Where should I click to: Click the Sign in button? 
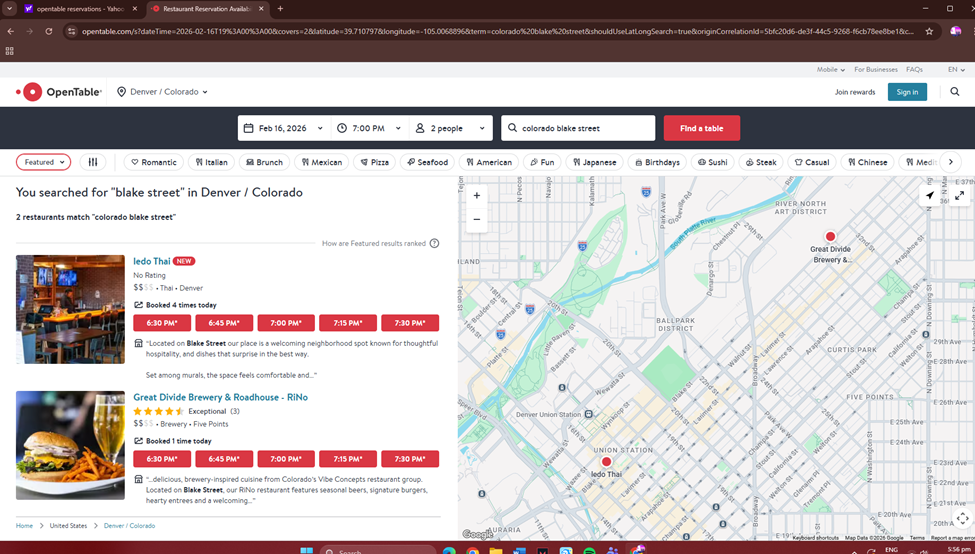[x=907, y=92]
